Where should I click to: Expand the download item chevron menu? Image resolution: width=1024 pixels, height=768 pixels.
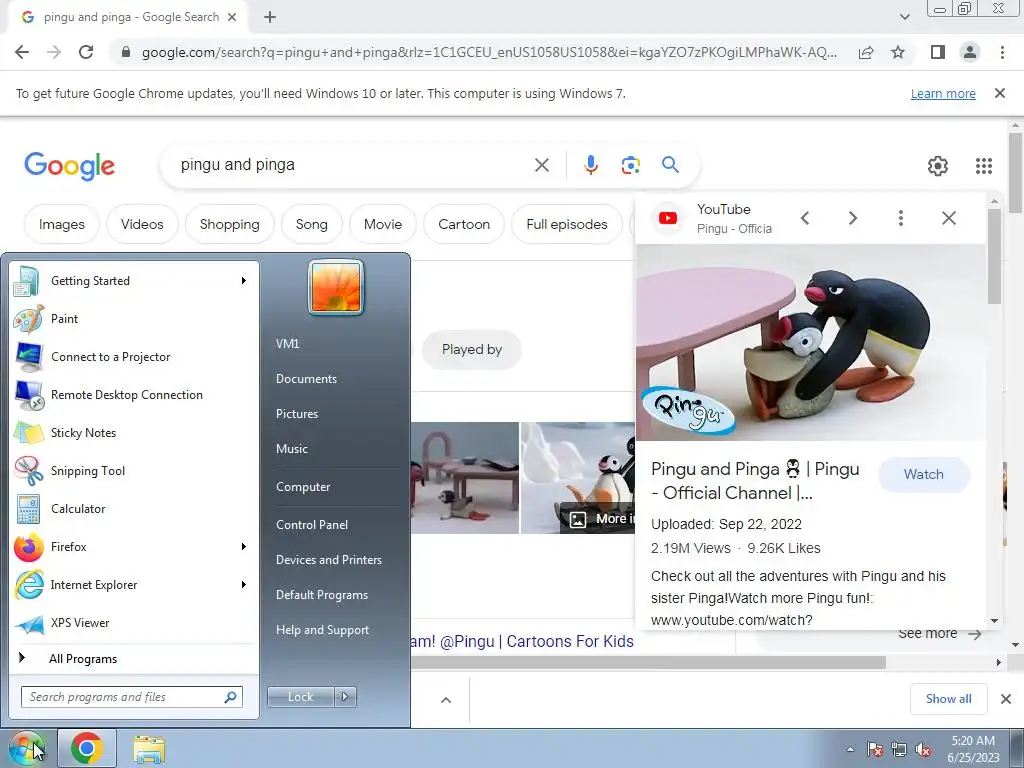pyautogui.click(x=446, y=700)
